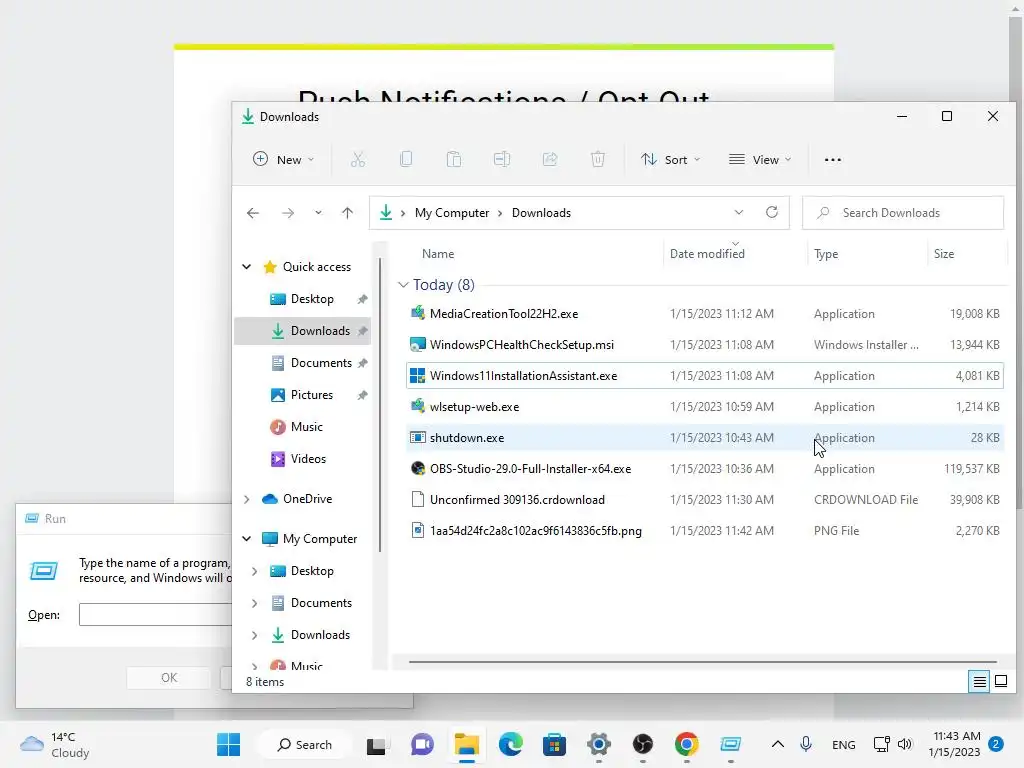Open the Chat app on taskbar
Image resolution: width=1024 pixels, height=768 pixels.
coord(423,744)
